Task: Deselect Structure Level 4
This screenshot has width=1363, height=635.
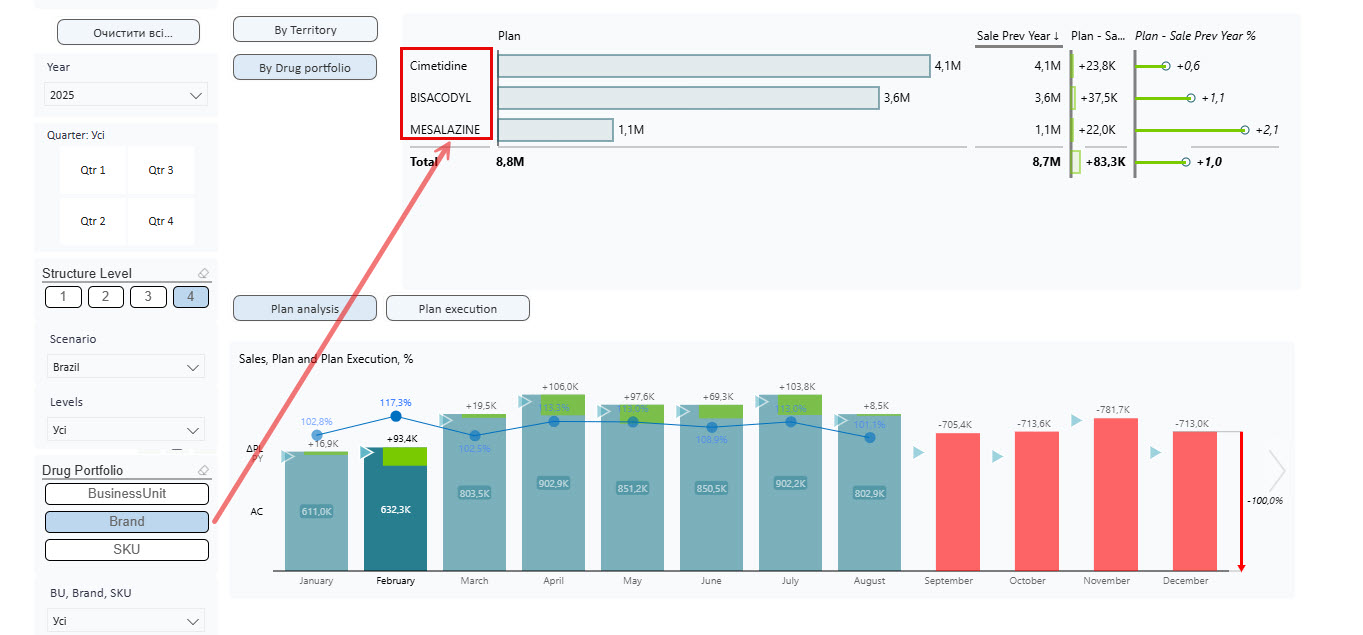Action: click(x=191, y=296)
